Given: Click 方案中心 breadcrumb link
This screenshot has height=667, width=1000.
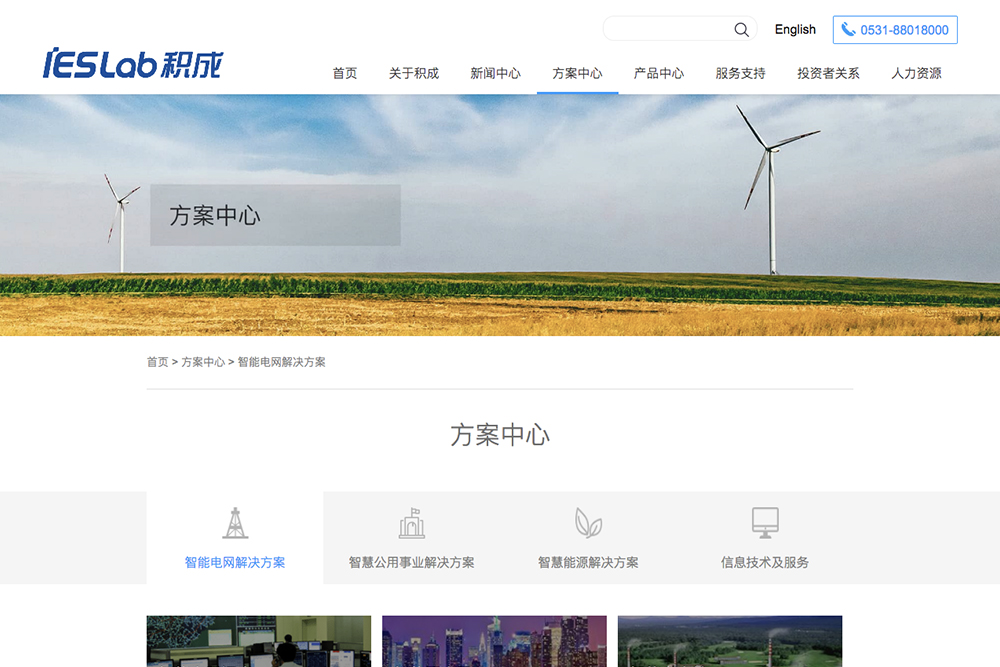Looking at the screenshot, I should [x=203, y=362].
